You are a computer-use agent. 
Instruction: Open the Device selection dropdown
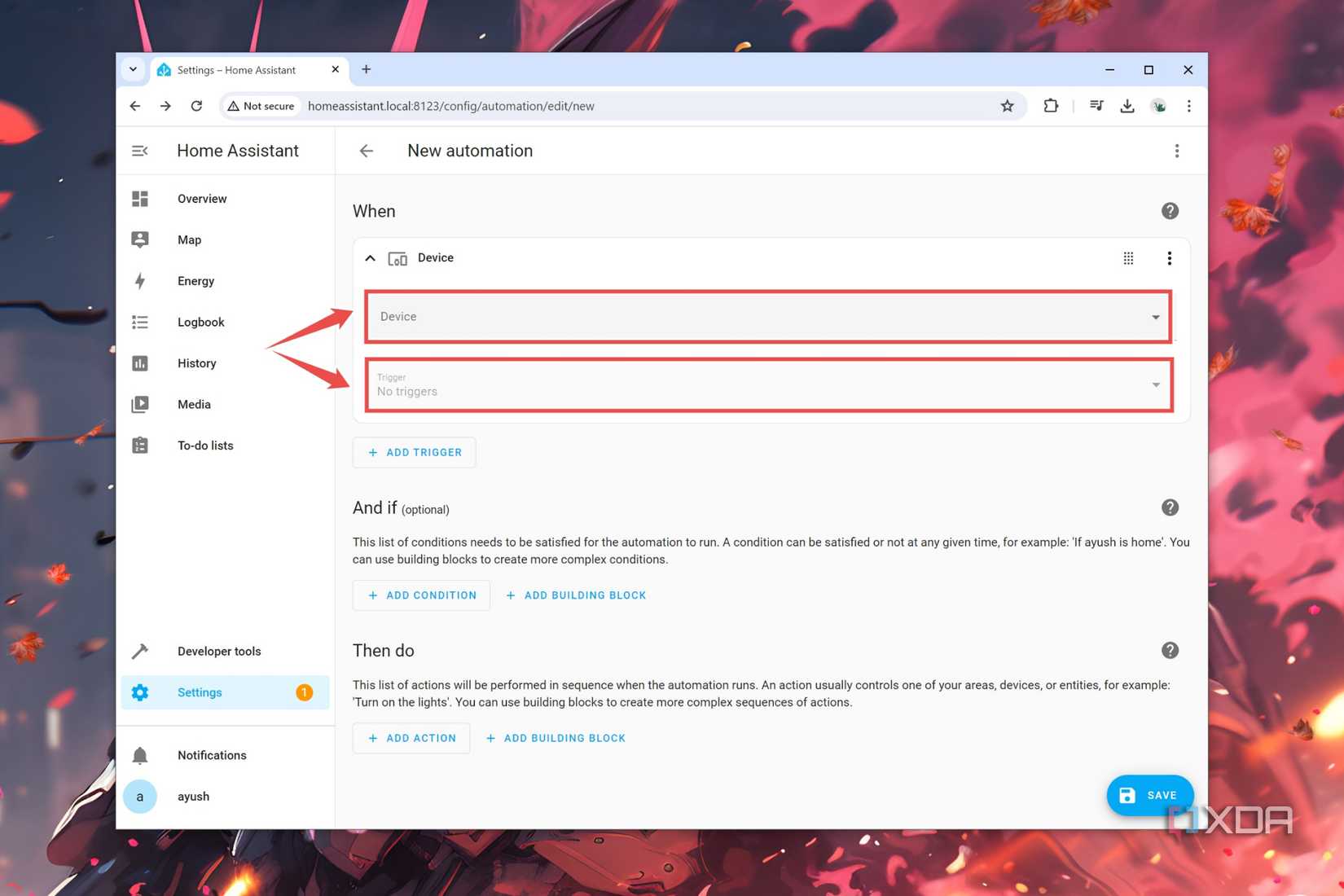point(768,317)
